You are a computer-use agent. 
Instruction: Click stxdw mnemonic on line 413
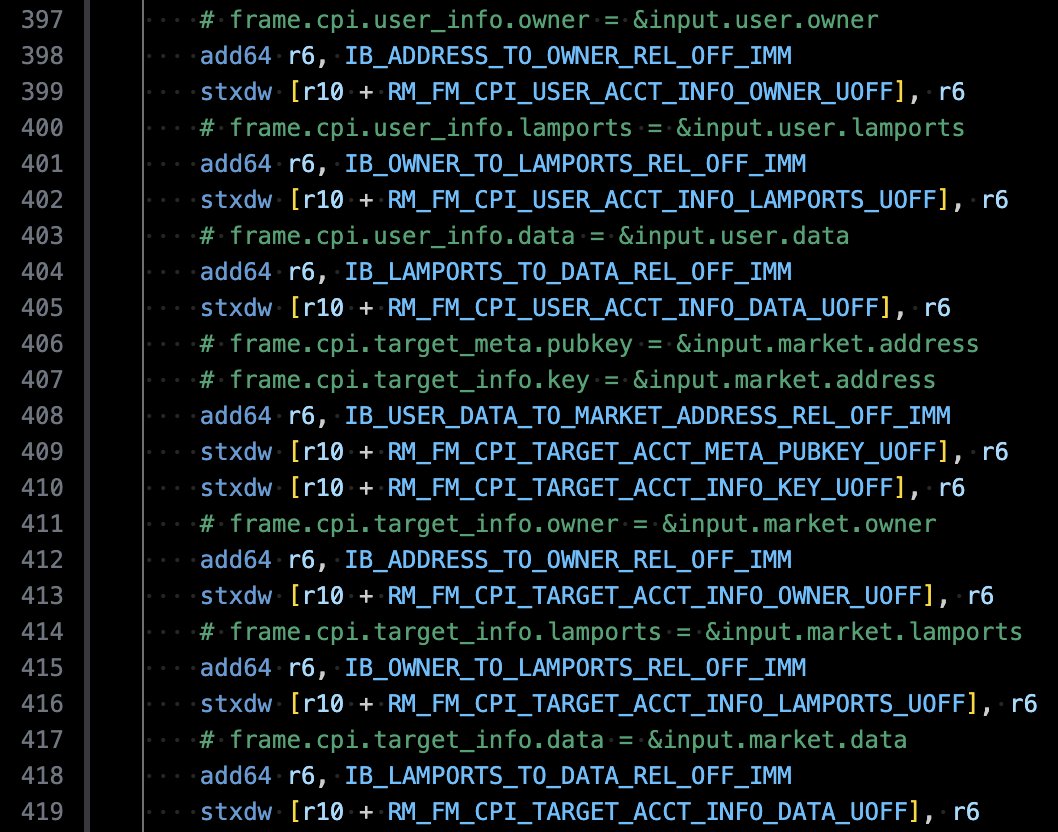pyautogui.click(x=236, y=596)
